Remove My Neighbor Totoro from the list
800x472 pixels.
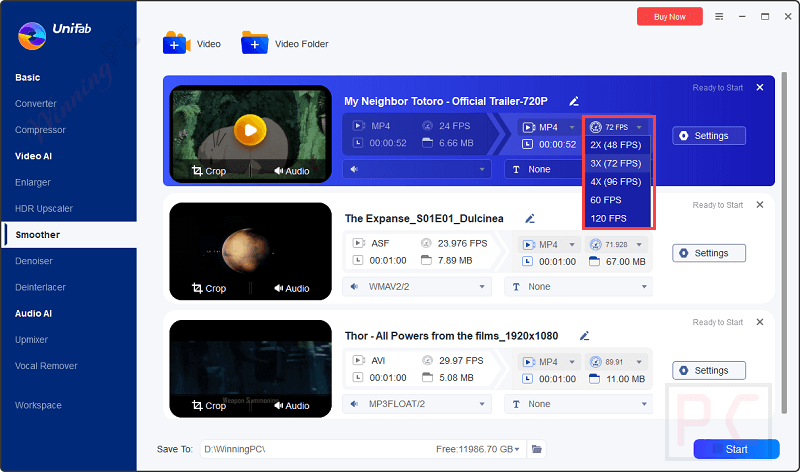click(760, 87)
